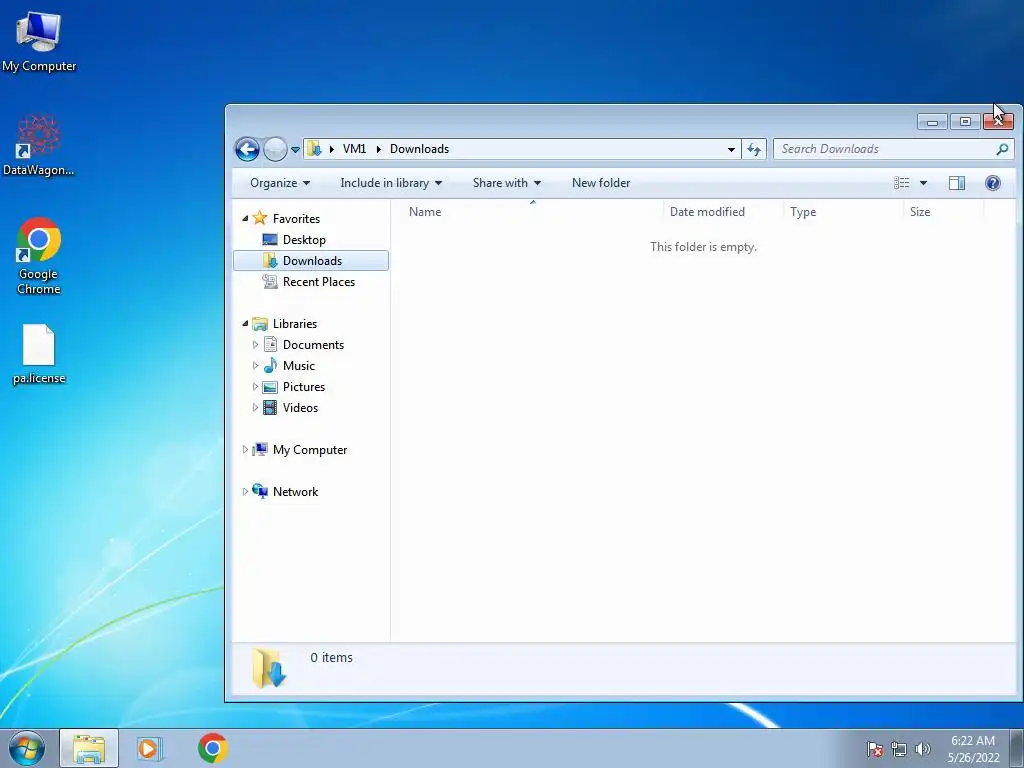Expand My Computer in the navigation pane
This screenshot has height=768, width=1024.
pyautogui.click(x=245, y=450)
